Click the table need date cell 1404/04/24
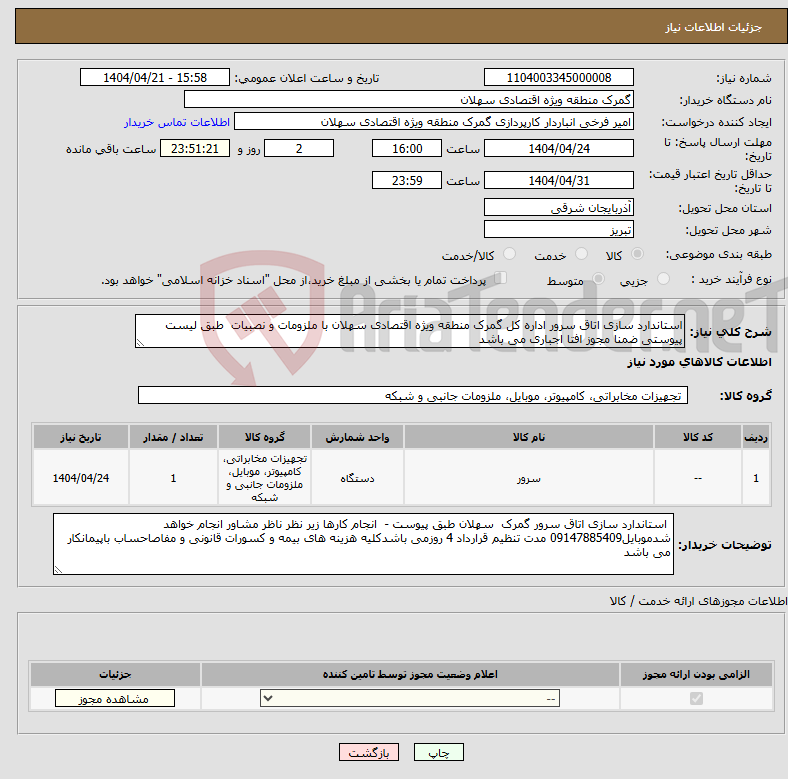The height and width of the screenshot is (779, 788). pyautogui.click(x=81, y=478)
